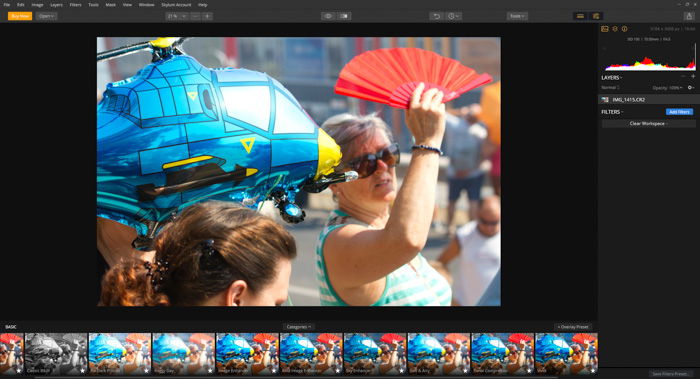
Task: Click the Buy Now button
Action: pos(20,16)
